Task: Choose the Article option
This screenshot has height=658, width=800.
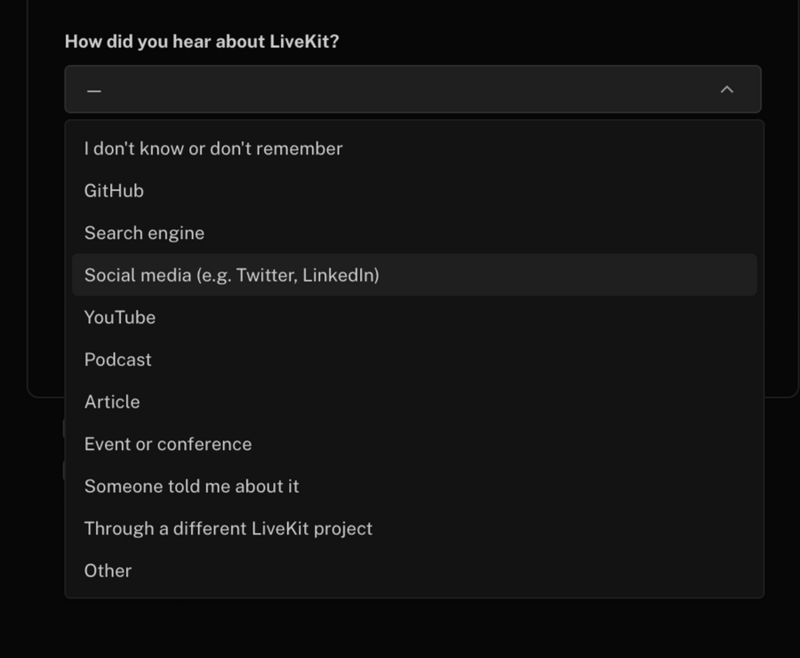Action: [x=112, y=401]
